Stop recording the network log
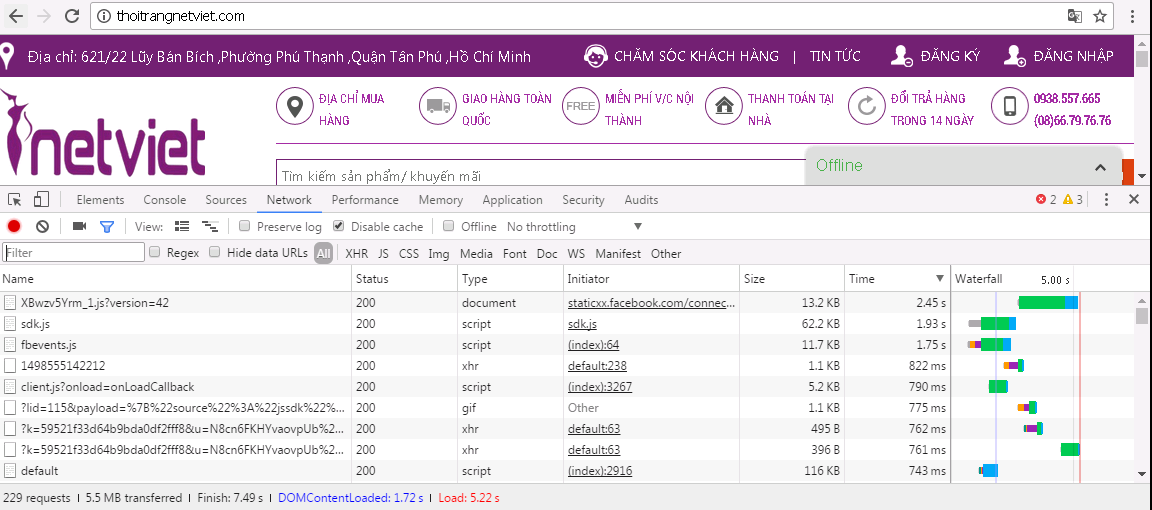The height and width of the screenshot is (510, 1152). point(14,226)
